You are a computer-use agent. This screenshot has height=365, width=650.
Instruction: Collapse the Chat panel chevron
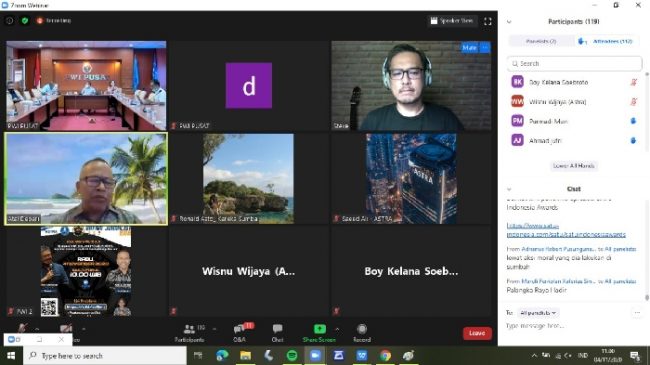point(509,189)
